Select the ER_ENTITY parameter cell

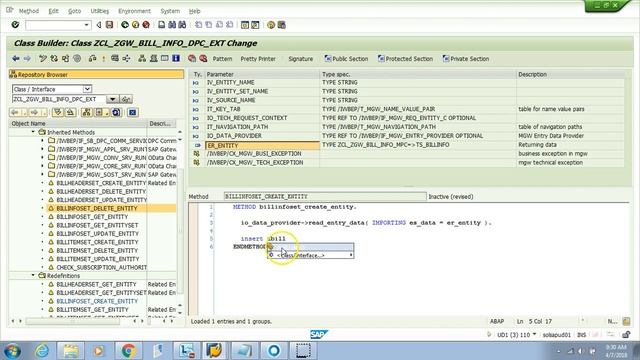click(262, 145)
